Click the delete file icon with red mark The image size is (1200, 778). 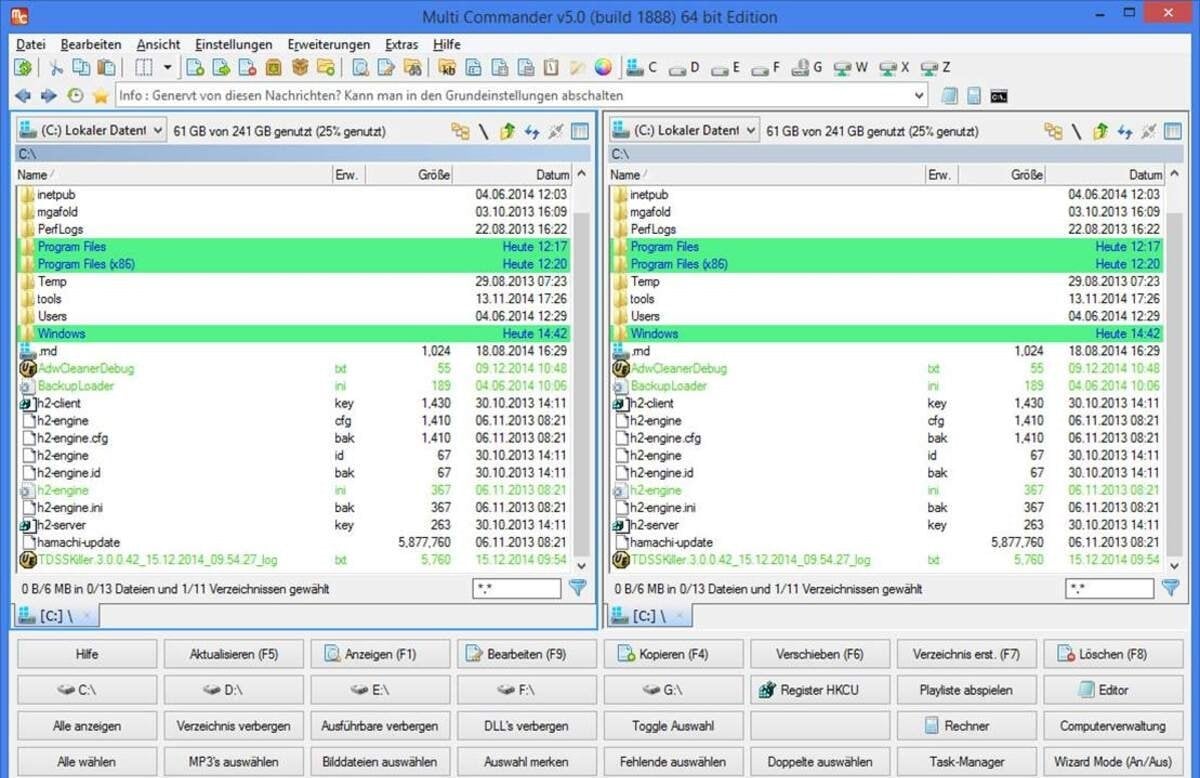(x=247, y=68)
